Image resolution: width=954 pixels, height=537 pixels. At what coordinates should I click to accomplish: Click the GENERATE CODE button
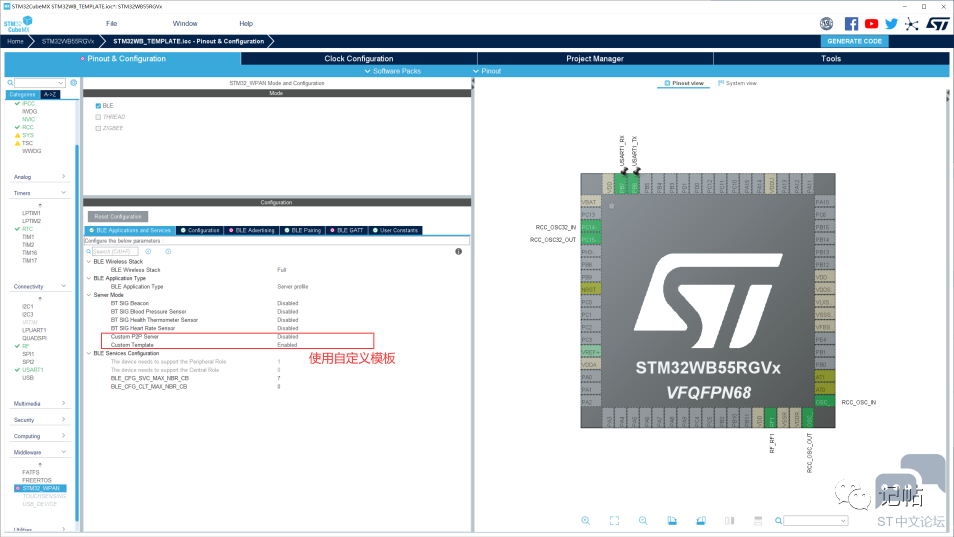(x=854, y=41)
